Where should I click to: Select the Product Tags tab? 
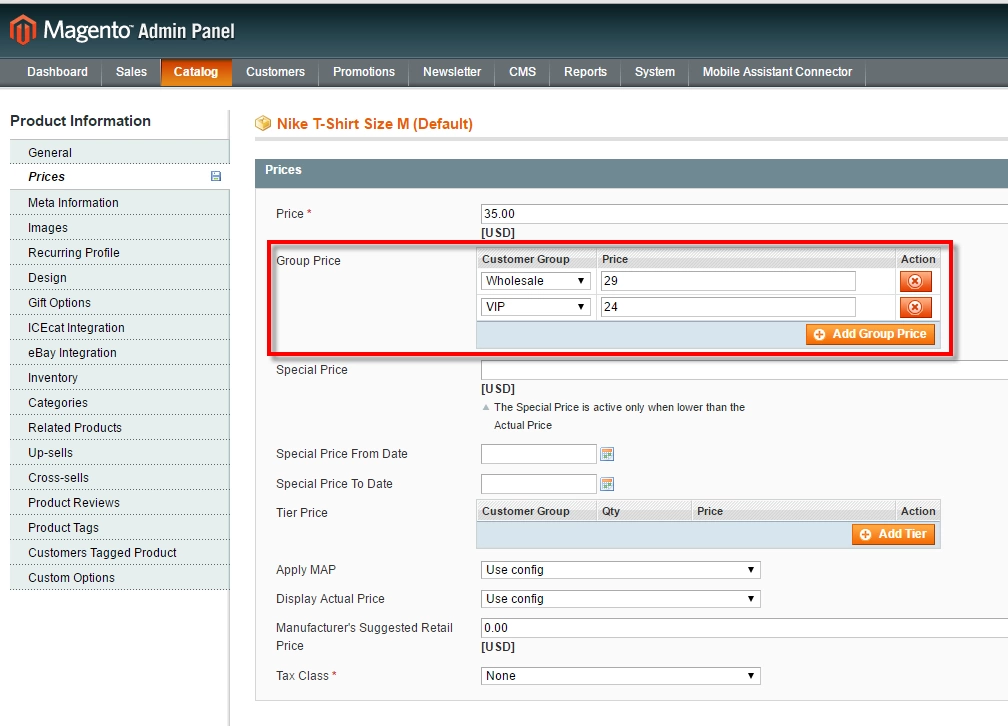pos(120,529)
